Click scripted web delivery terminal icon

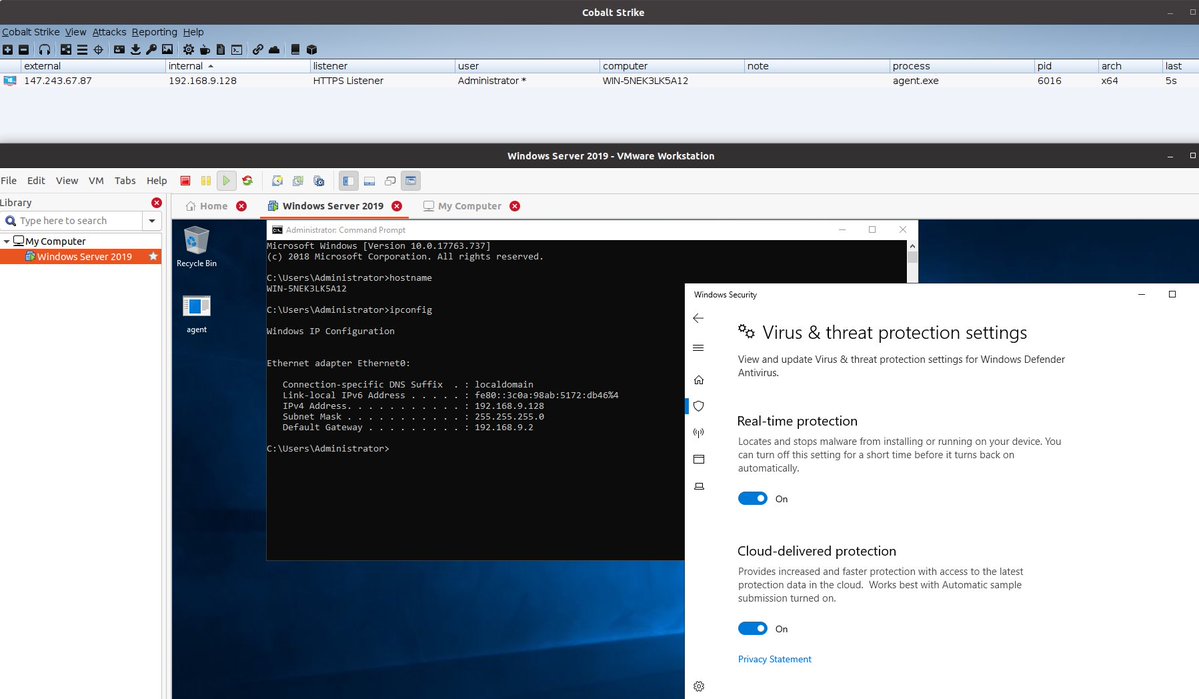click(x=237, y=50)
